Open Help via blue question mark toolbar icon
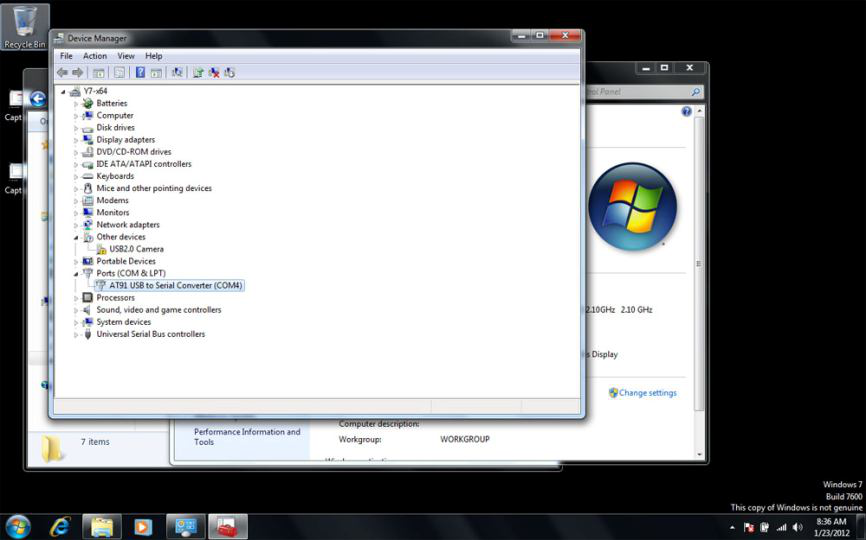Viewport: 866px width, 540px height. 140,72
